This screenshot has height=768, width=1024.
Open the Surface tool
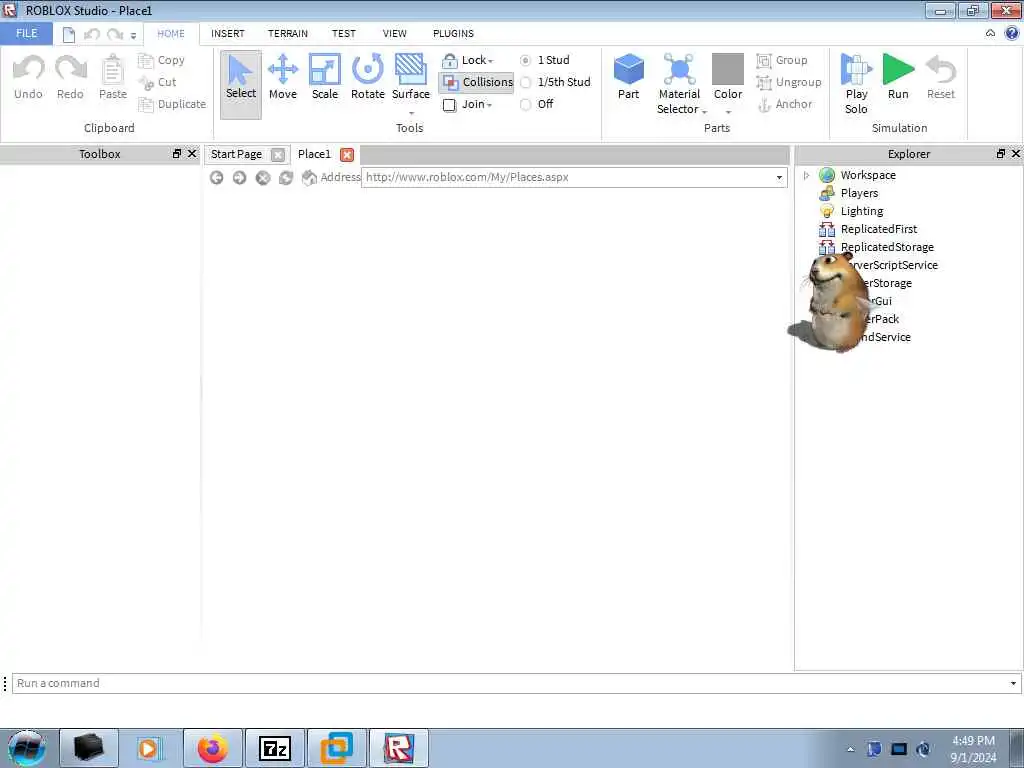tap(411, 77)
